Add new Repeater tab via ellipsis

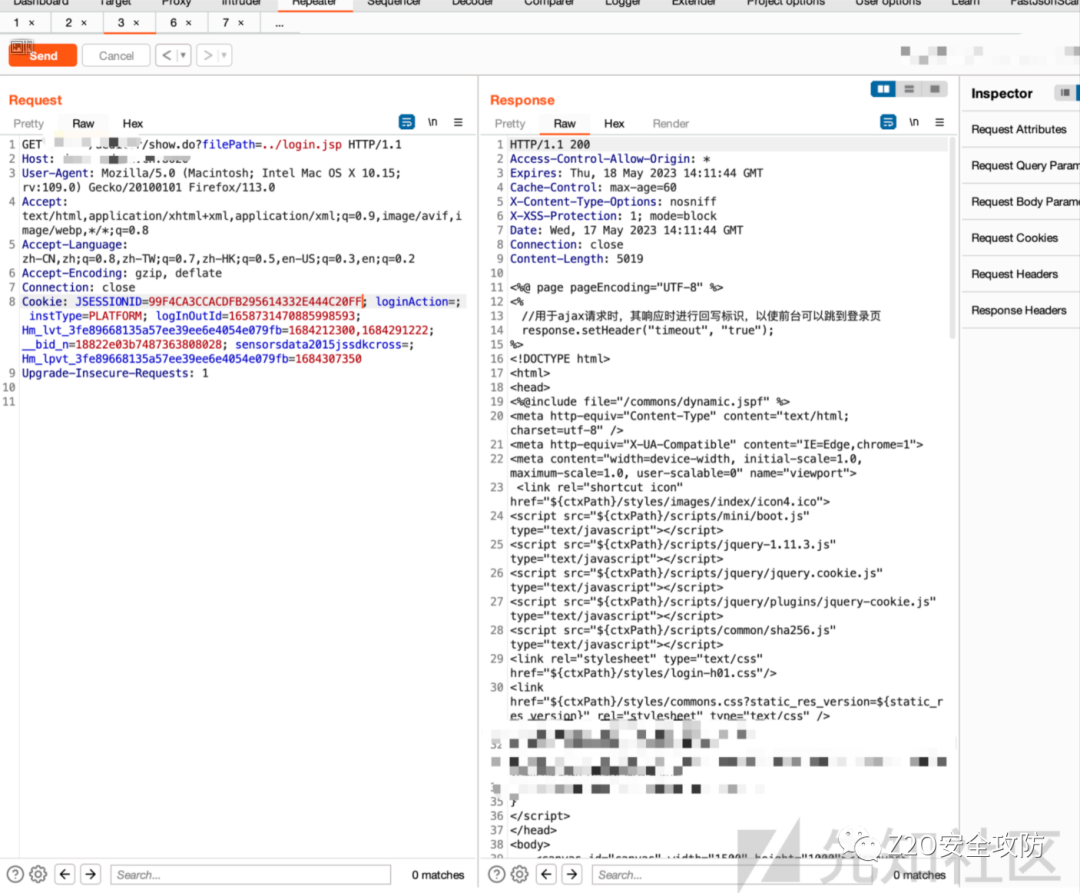pos(279,23)
